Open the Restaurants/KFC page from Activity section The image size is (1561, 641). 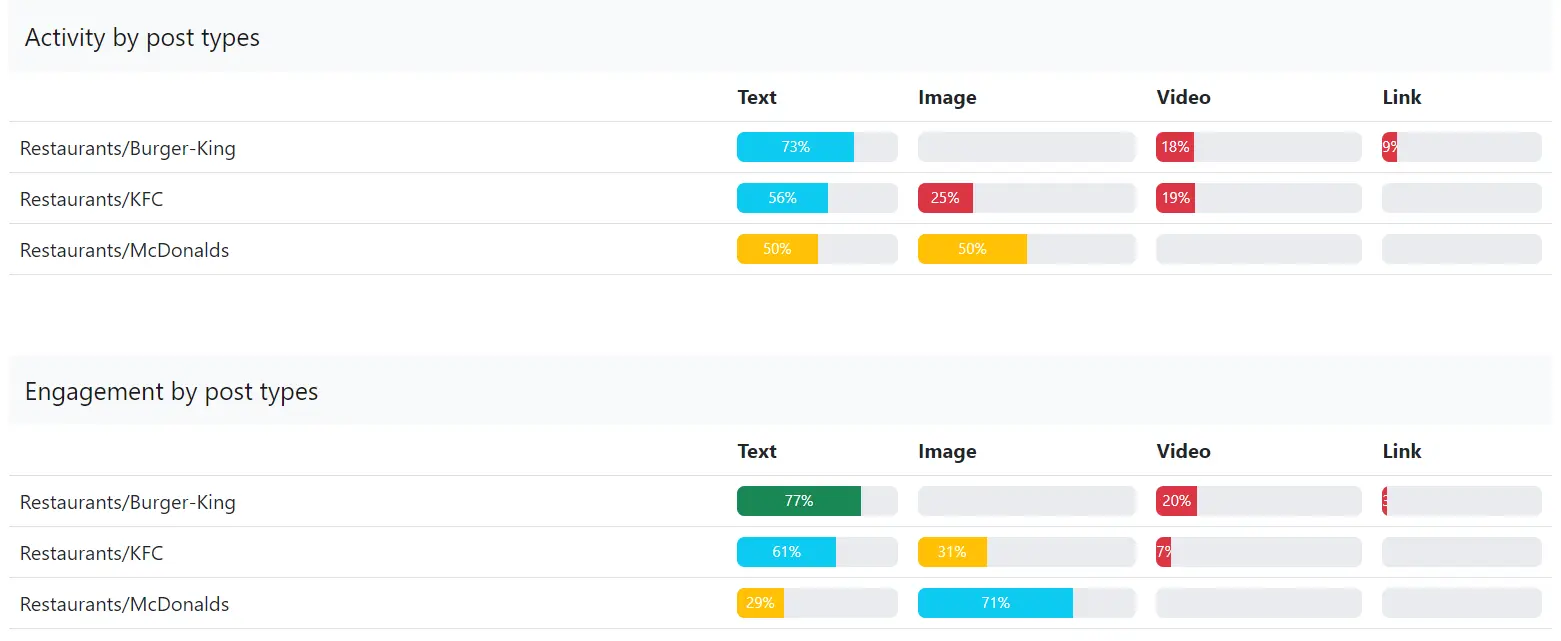click(x=92, y=199)
